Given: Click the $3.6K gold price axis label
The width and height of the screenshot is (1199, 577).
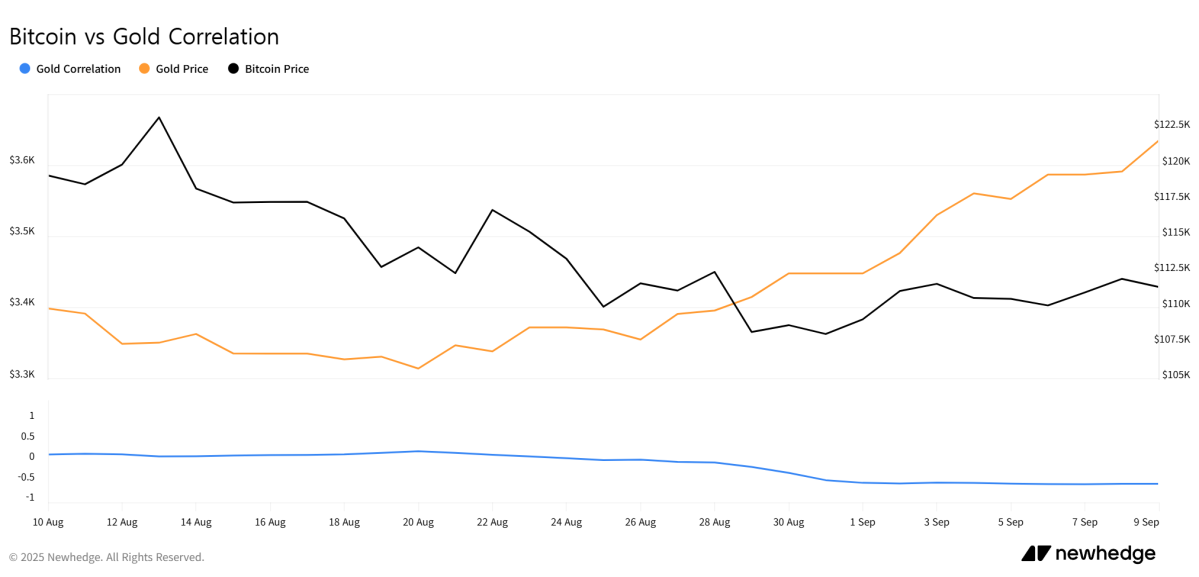Looking at the screenshot, I should (22, 160).
